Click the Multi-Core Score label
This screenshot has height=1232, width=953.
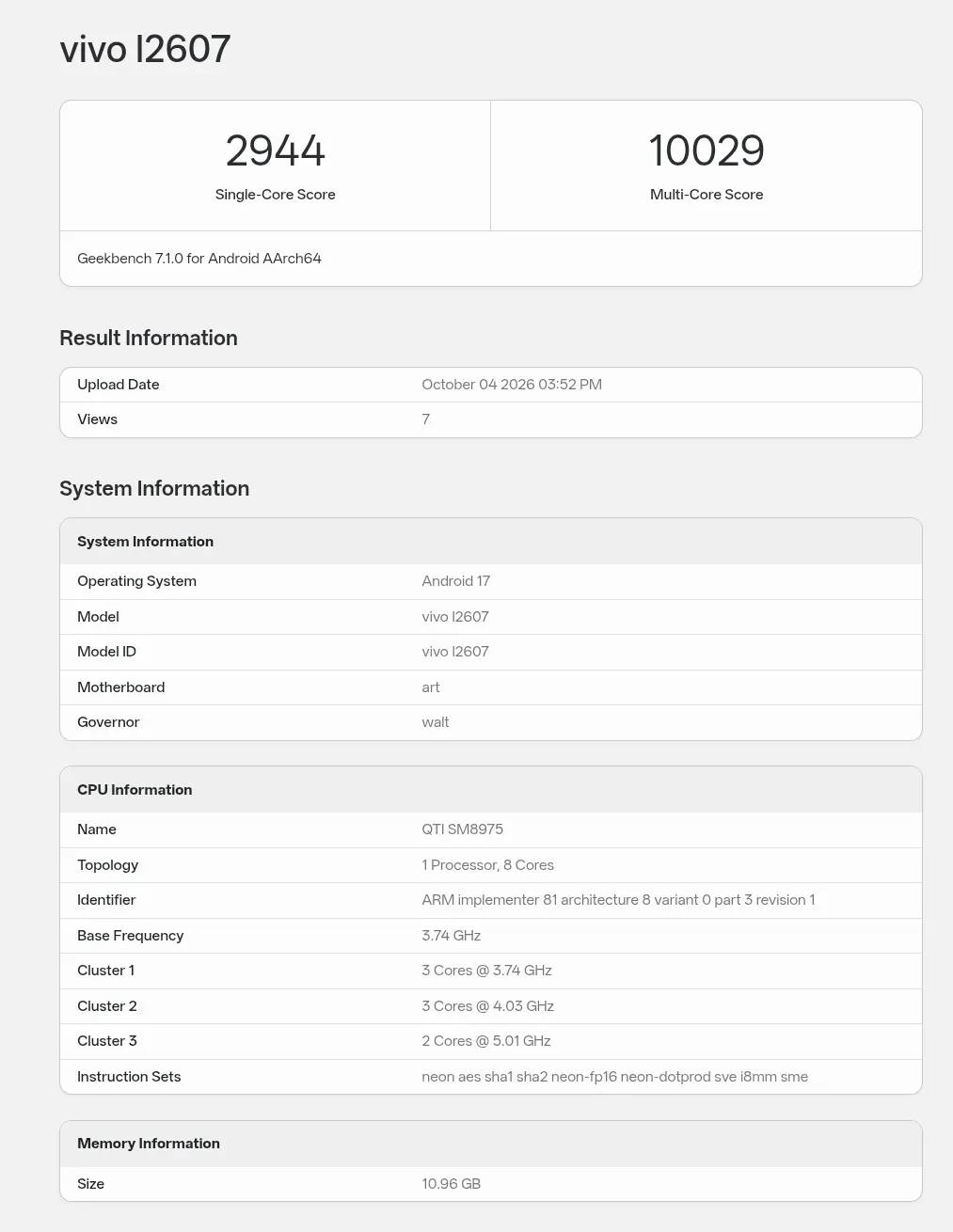point(707,195)
